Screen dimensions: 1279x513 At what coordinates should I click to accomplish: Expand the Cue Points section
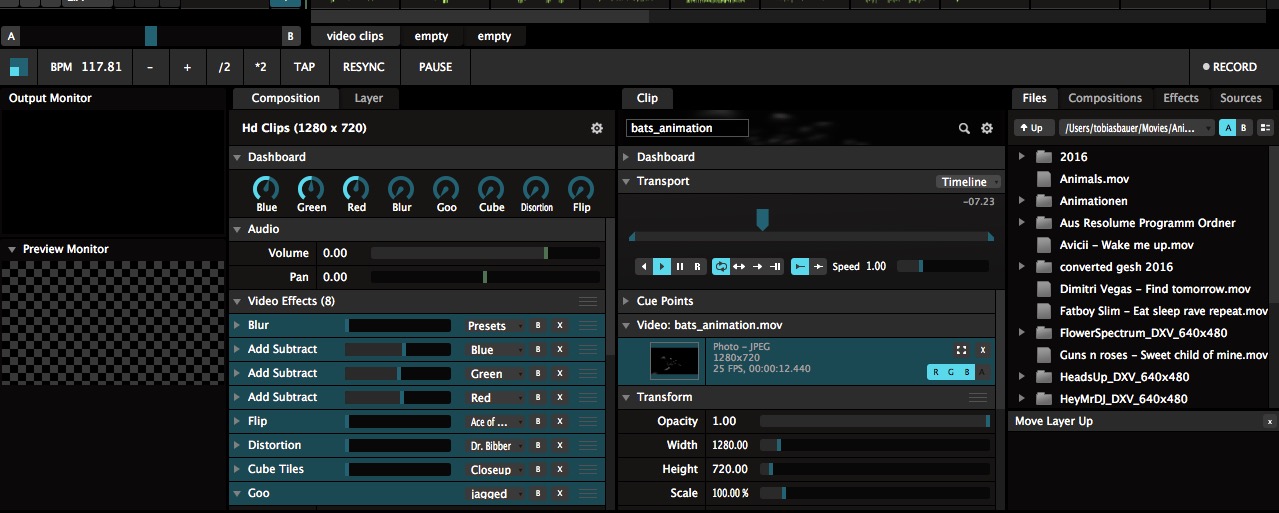626,301
